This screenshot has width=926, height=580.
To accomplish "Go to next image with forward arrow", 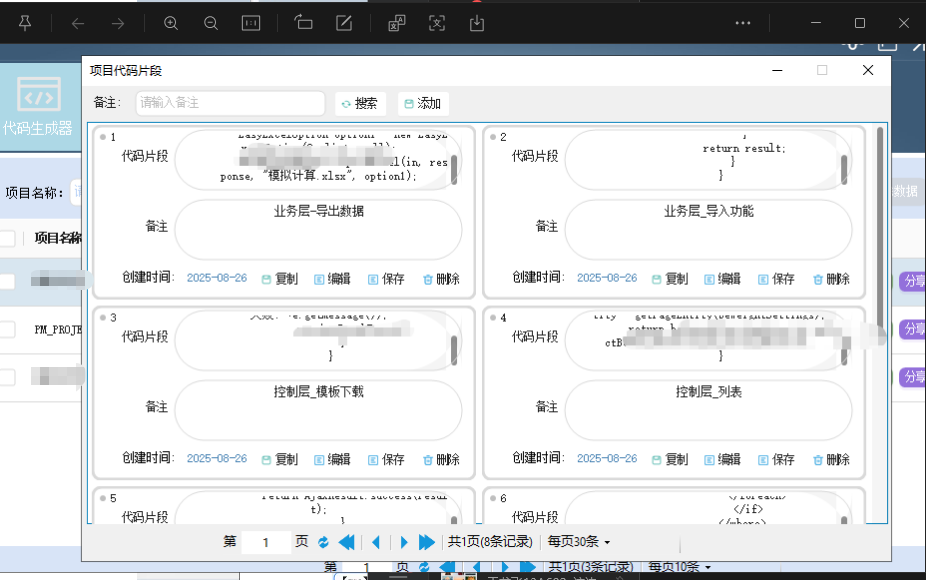I will click(x=118, y=24).
